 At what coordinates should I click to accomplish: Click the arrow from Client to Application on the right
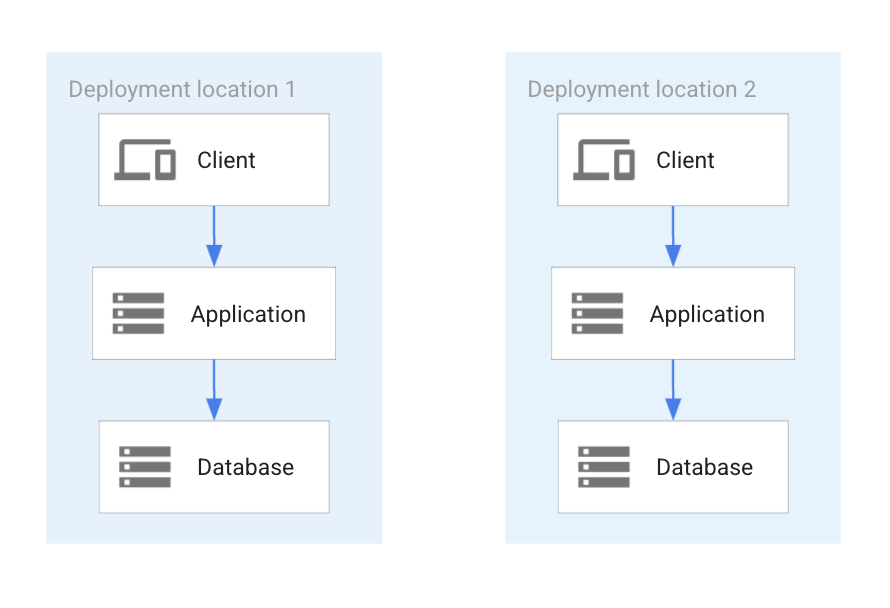[672, 235]
